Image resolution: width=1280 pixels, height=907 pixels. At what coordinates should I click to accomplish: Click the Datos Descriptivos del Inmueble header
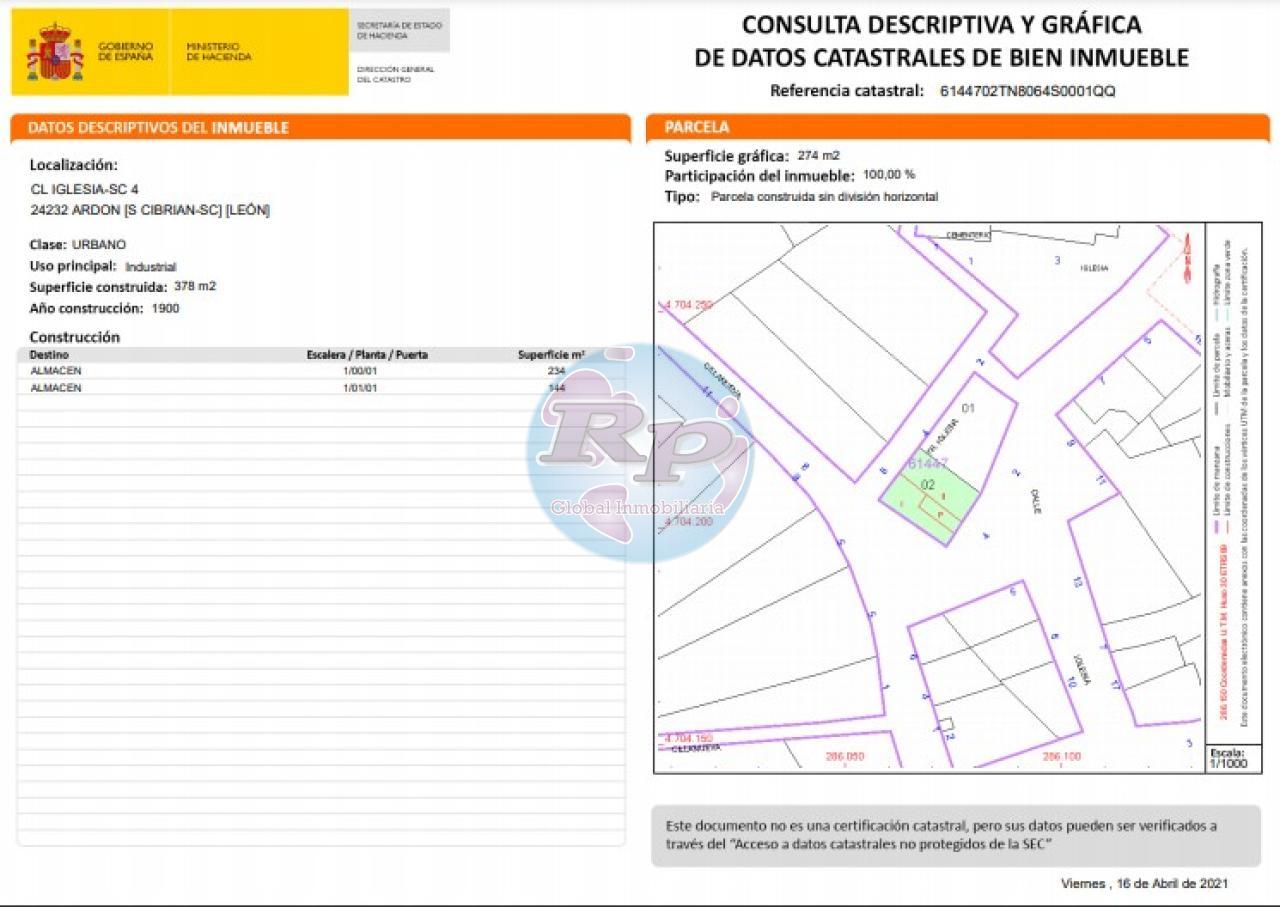coord(159,128)
